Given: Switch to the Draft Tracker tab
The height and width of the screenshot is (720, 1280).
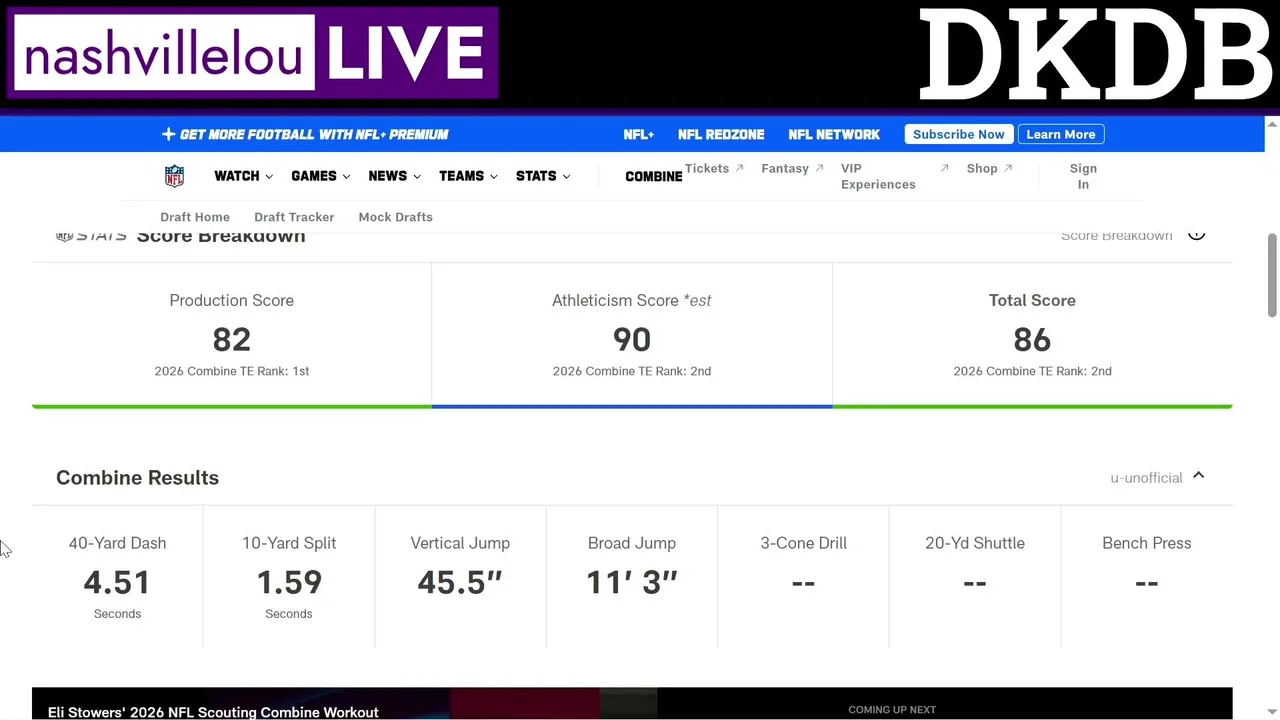Looking at the screenshot, I should pos(294,217).
